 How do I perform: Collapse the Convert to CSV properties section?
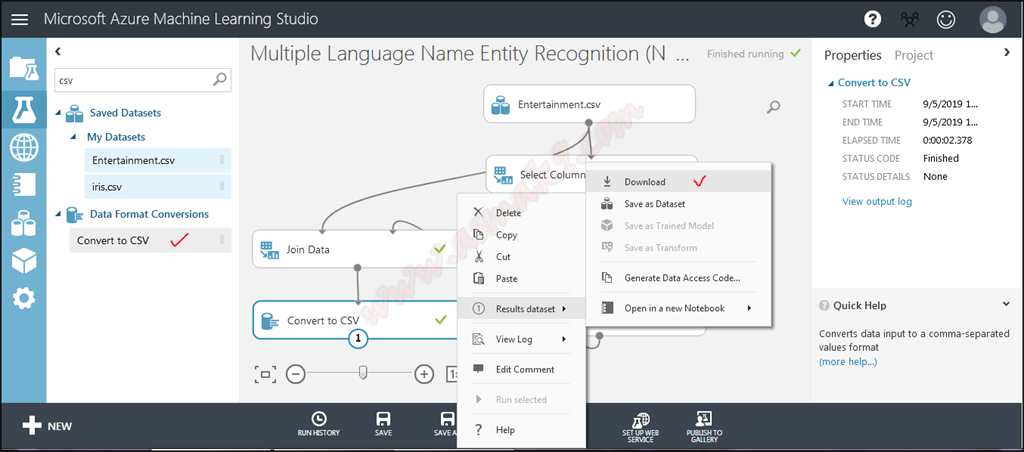click(x=831, y=84)
